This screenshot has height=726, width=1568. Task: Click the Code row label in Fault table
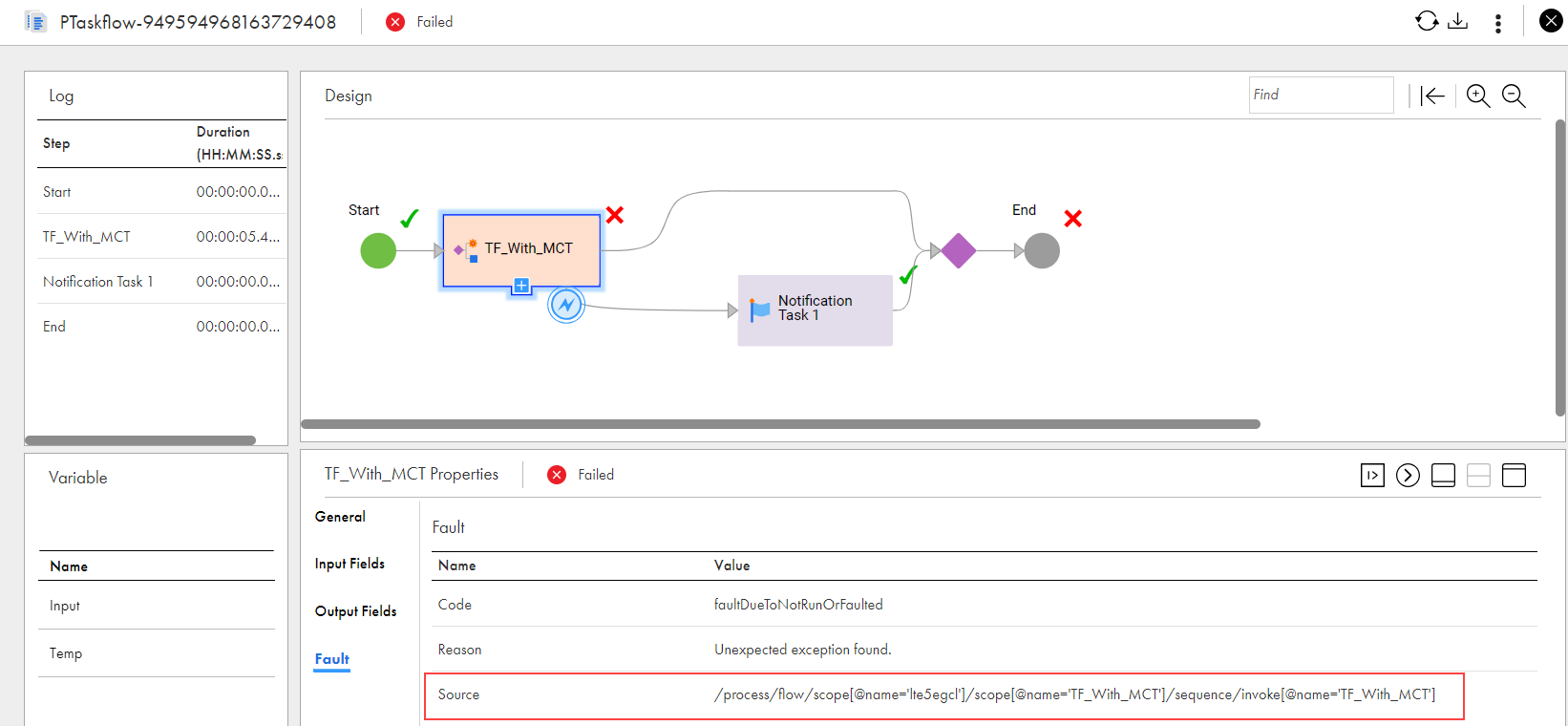455,605
